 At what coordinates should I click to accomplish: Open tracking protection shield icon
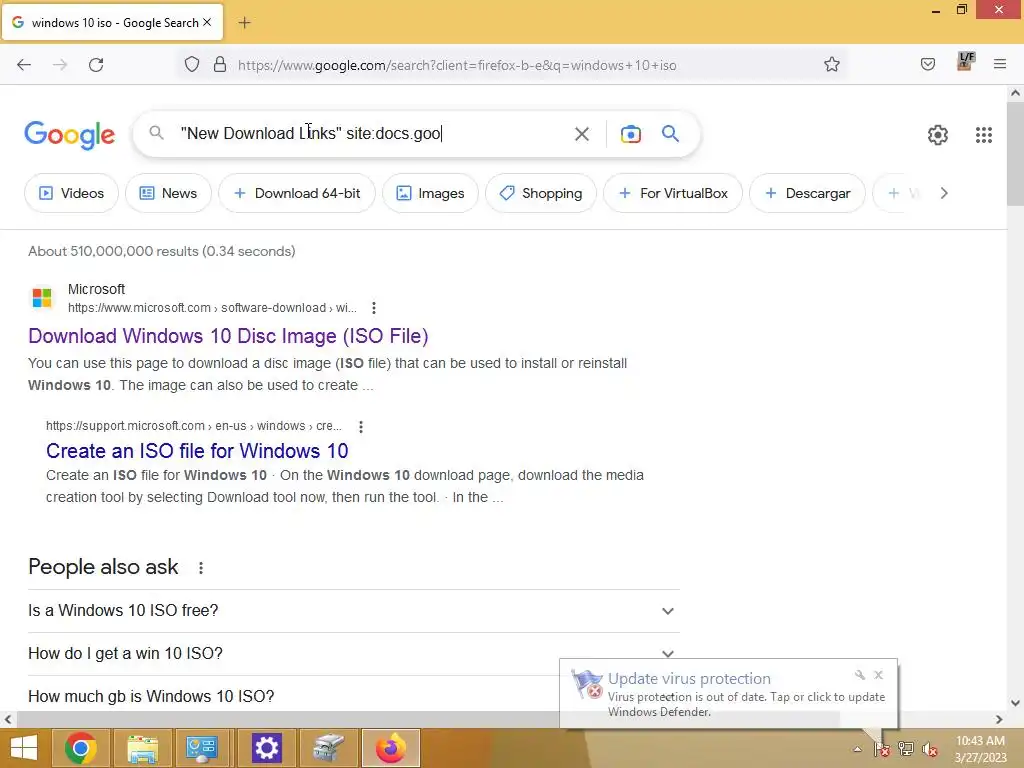click(191, 65)
